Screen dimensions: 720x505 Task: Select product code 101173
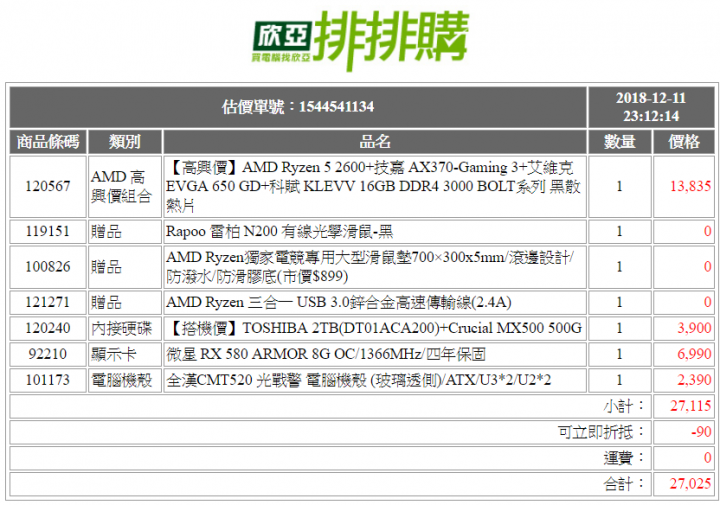tap(48, 380)
